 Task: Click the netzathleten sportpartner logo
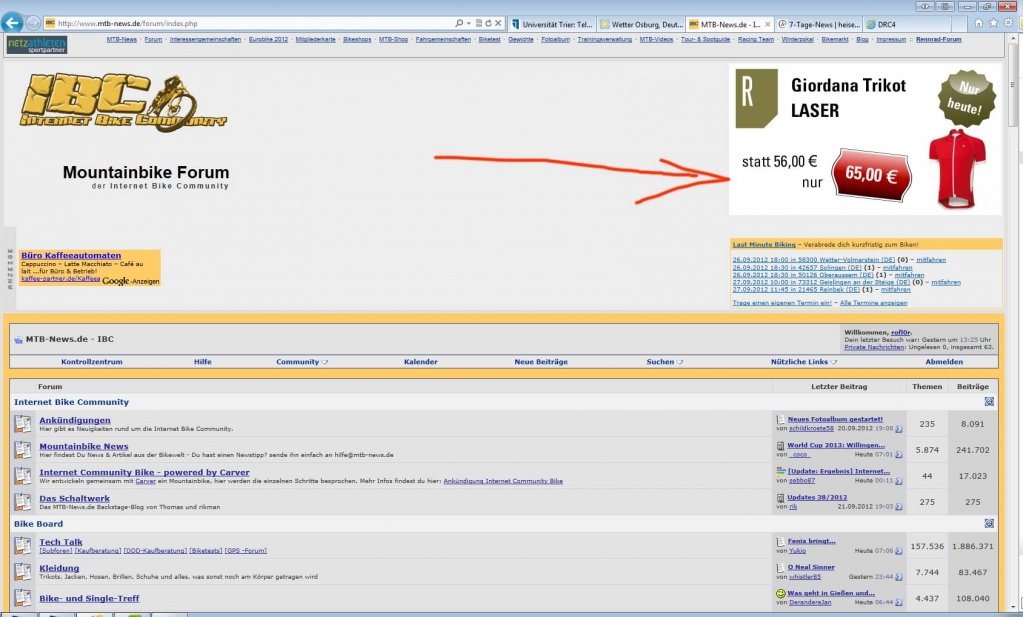coord(37,44)
